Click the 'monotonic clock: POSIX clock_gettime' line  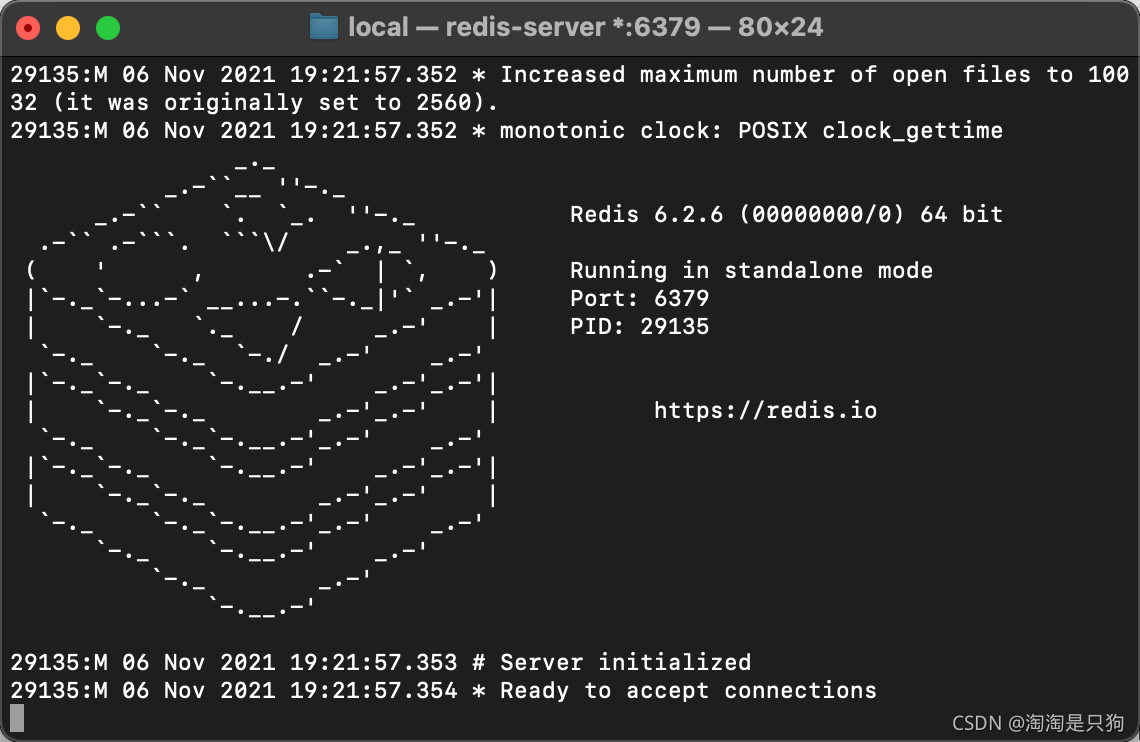506,131
